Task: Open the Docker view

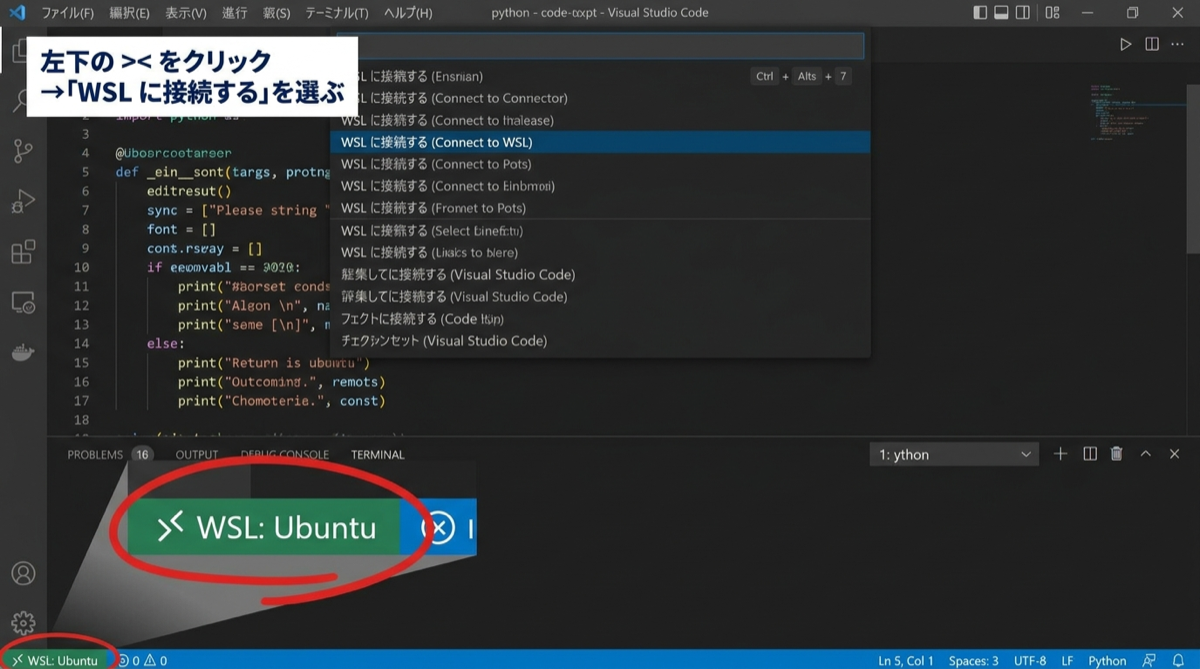Action: tap(22, 352)
